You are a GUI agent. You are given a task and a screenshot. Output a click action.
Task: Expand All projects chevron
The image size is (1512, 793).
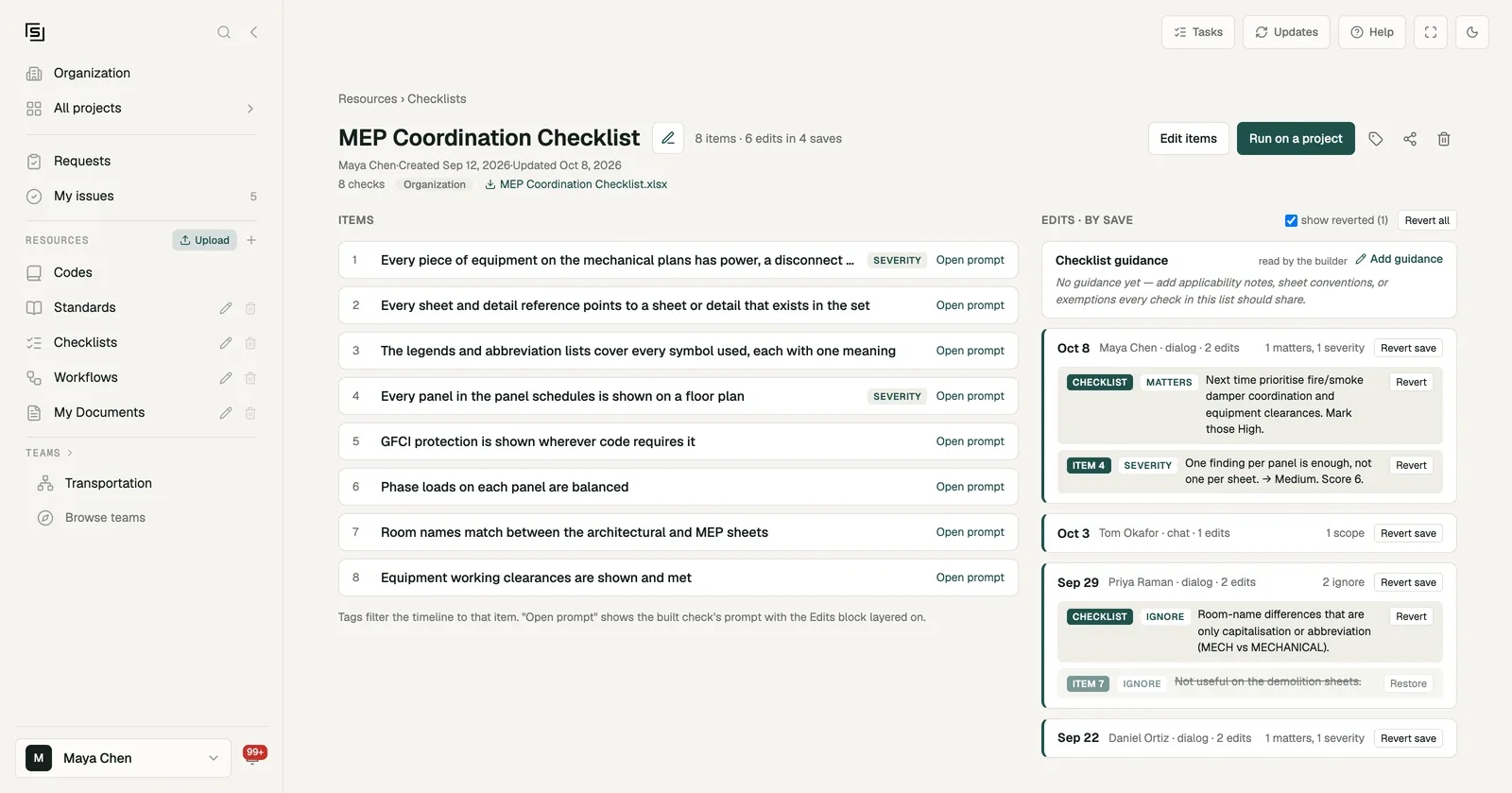coord(250,109)
